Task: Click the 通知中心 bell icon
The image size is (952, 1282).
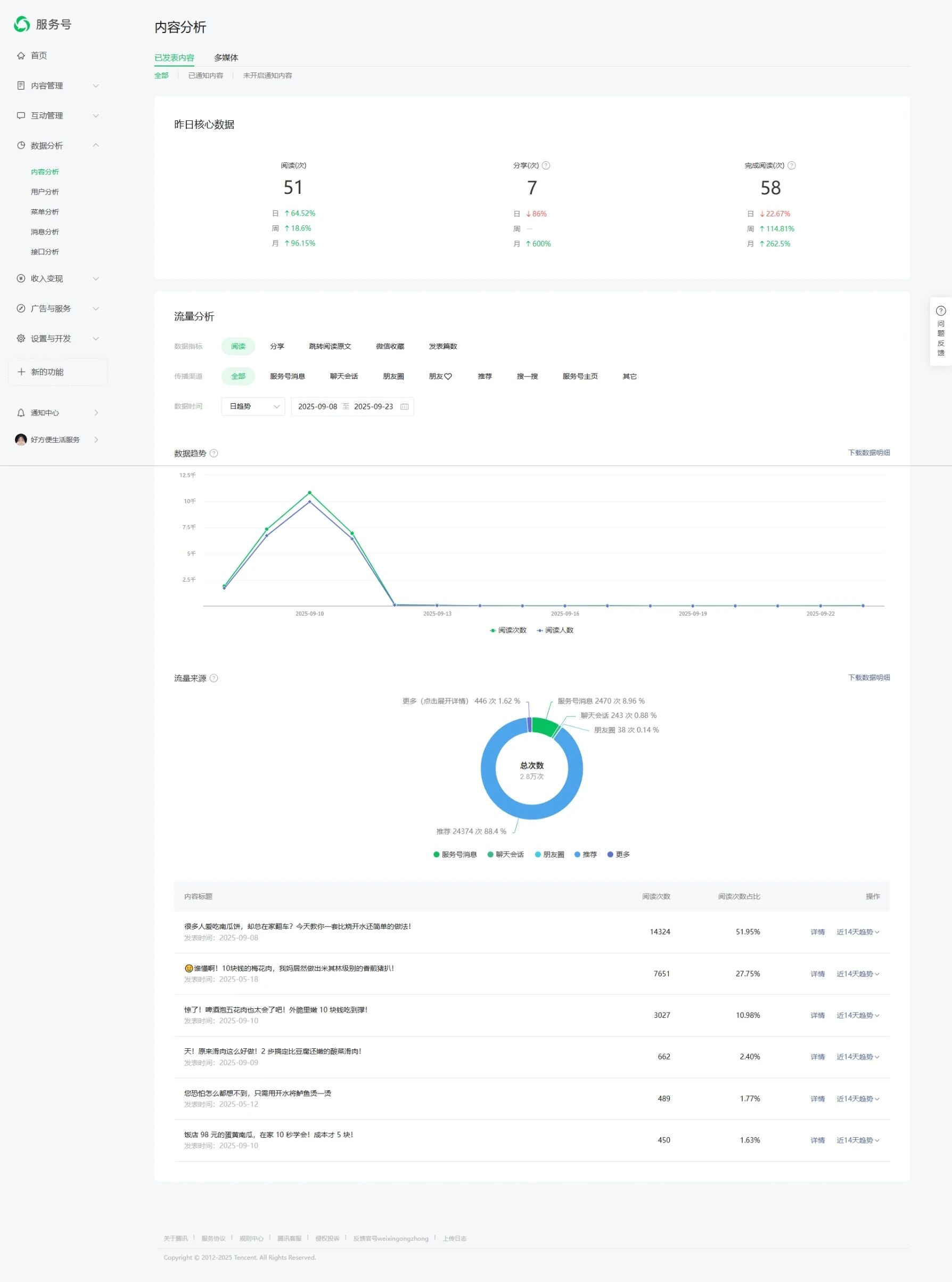Action: click(x=21, y=413)
